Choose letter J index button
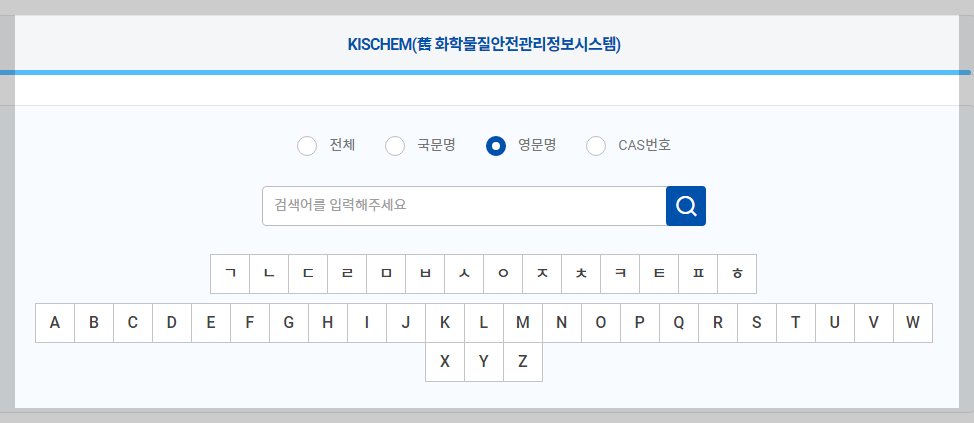The image size is (974, 423). pyautogui.click(x=406, y=323)
